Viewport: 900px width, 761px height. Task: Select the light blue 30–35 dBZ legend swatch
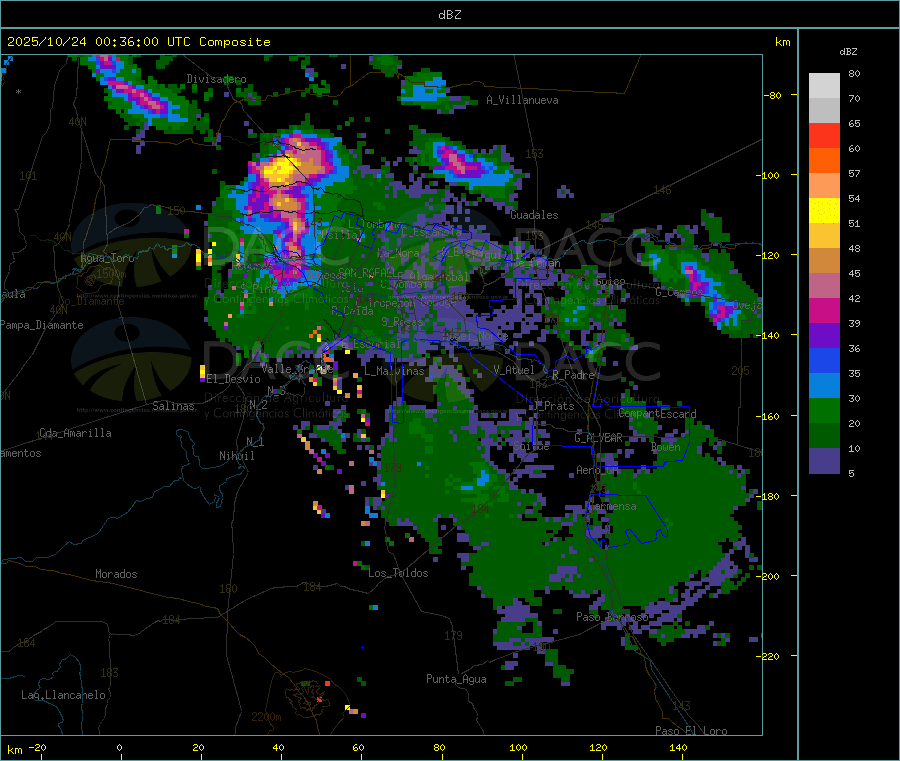point(824,386)
